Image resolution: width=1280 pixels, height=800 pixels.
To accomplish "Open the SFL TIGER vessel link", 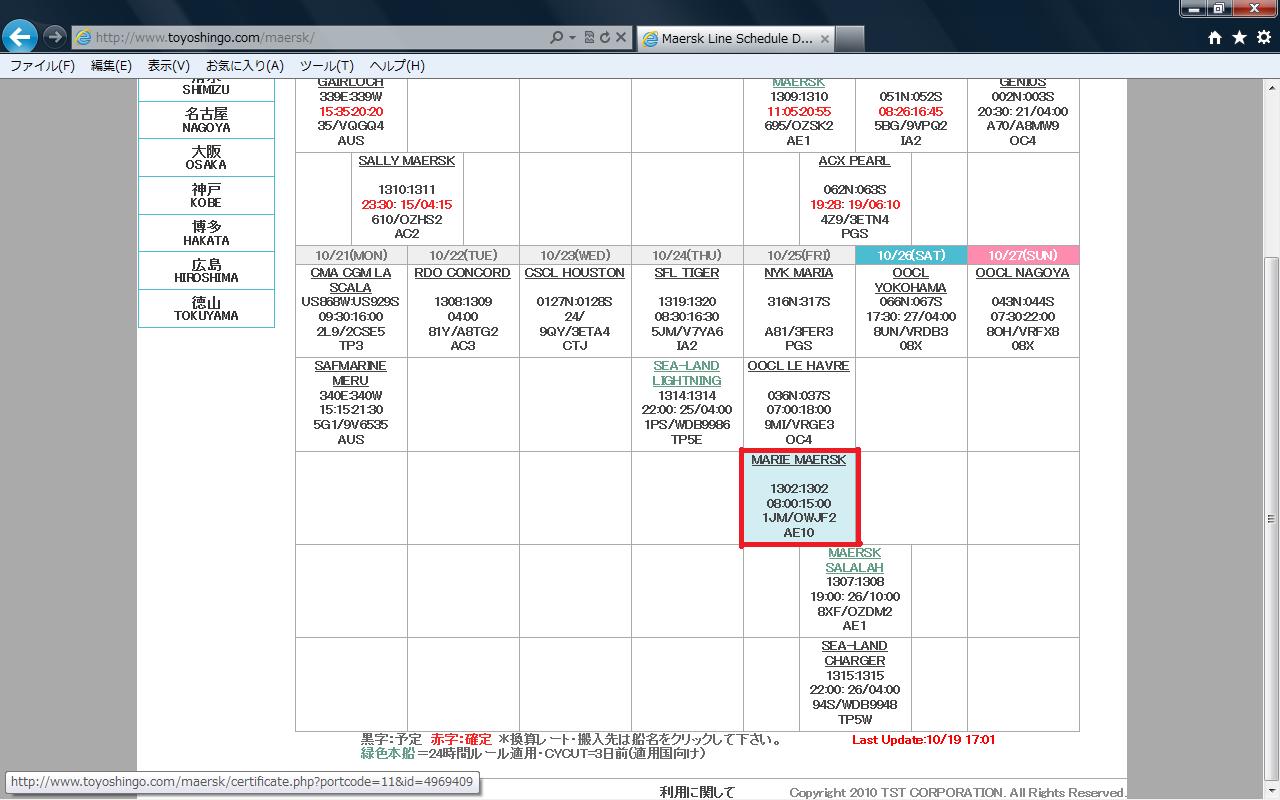I will 687,273.
